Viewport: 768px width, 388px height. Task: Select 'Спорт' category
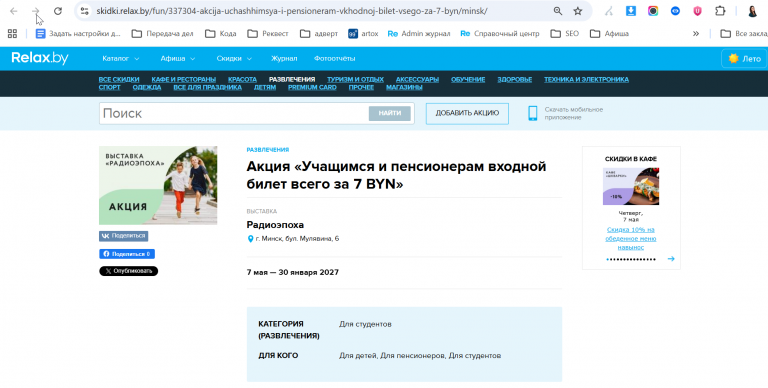(x=109, y=87)
